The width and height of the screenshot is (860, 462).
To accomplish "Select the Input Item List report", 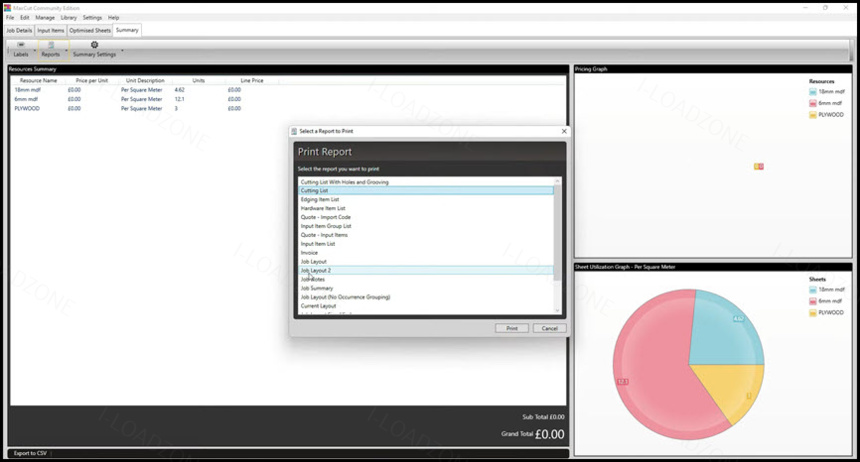I will pyautogui.click(x=426, y=244).
